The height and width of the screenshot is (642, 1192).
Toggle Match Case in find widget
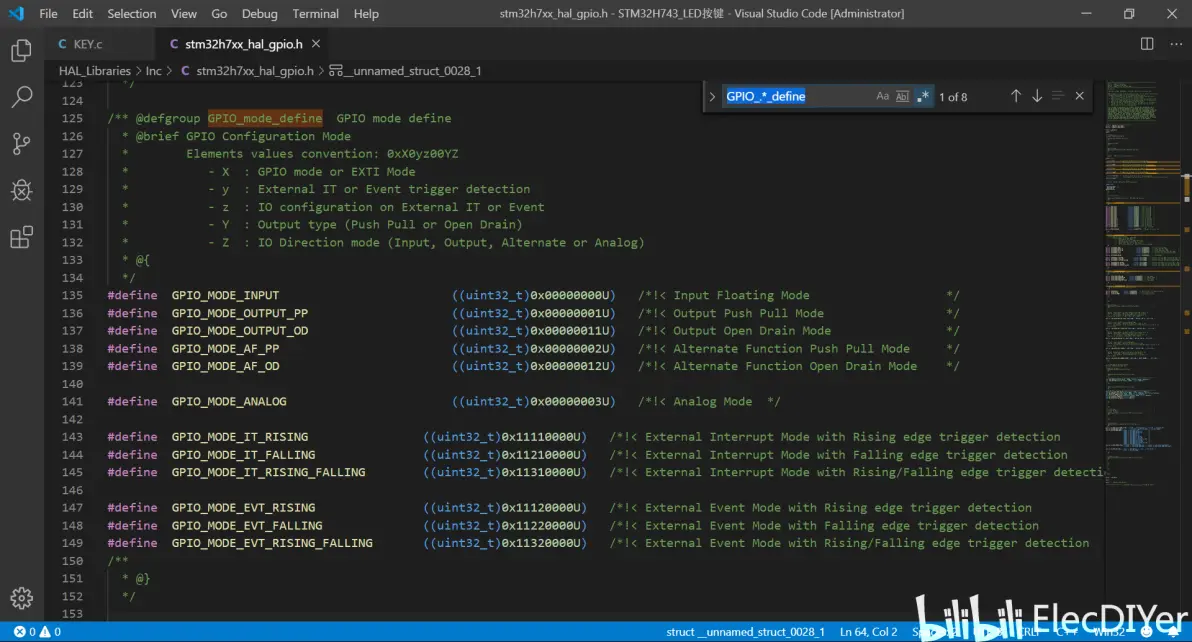point(882,96)
